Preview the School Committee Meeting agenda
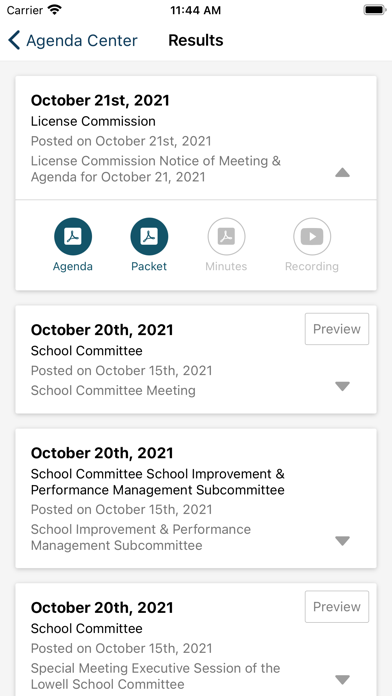The height and width of the screenshot is (696, 392). tap(337, 329)
